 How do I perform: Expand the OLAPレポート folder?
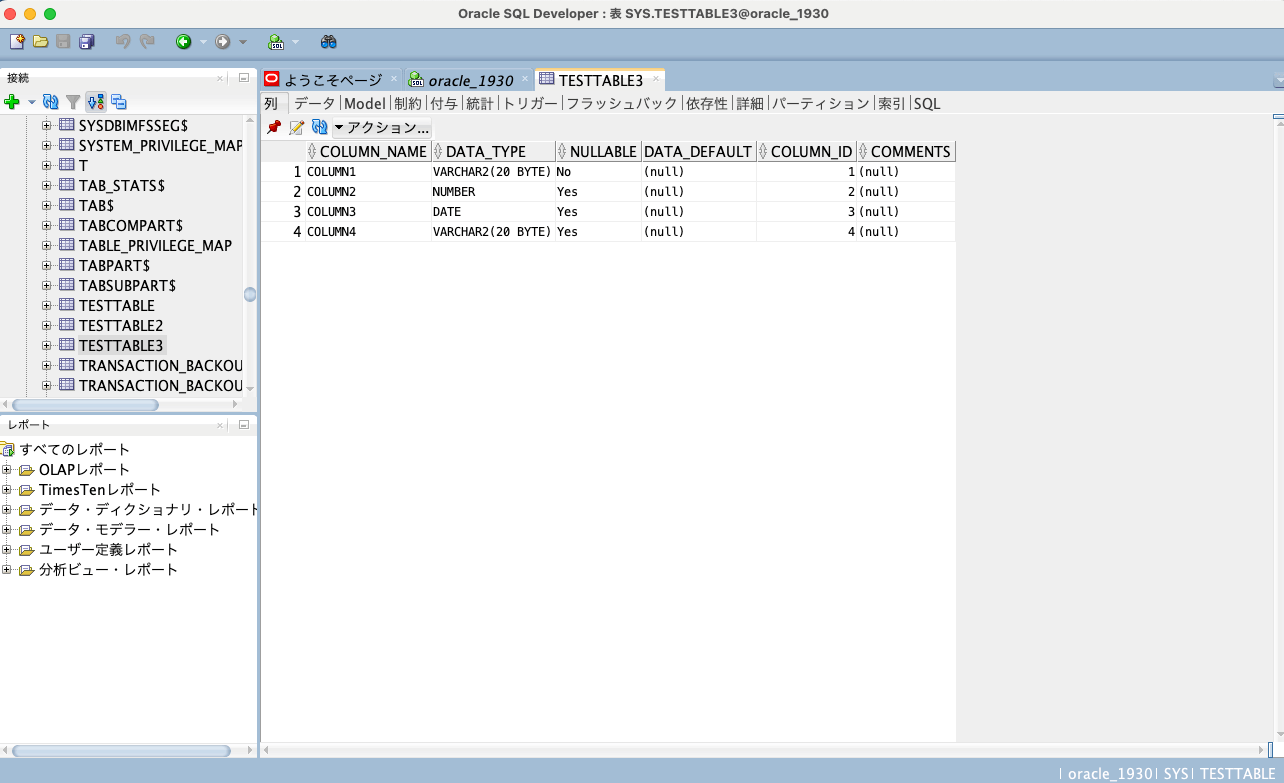click(x=7, y=469)
